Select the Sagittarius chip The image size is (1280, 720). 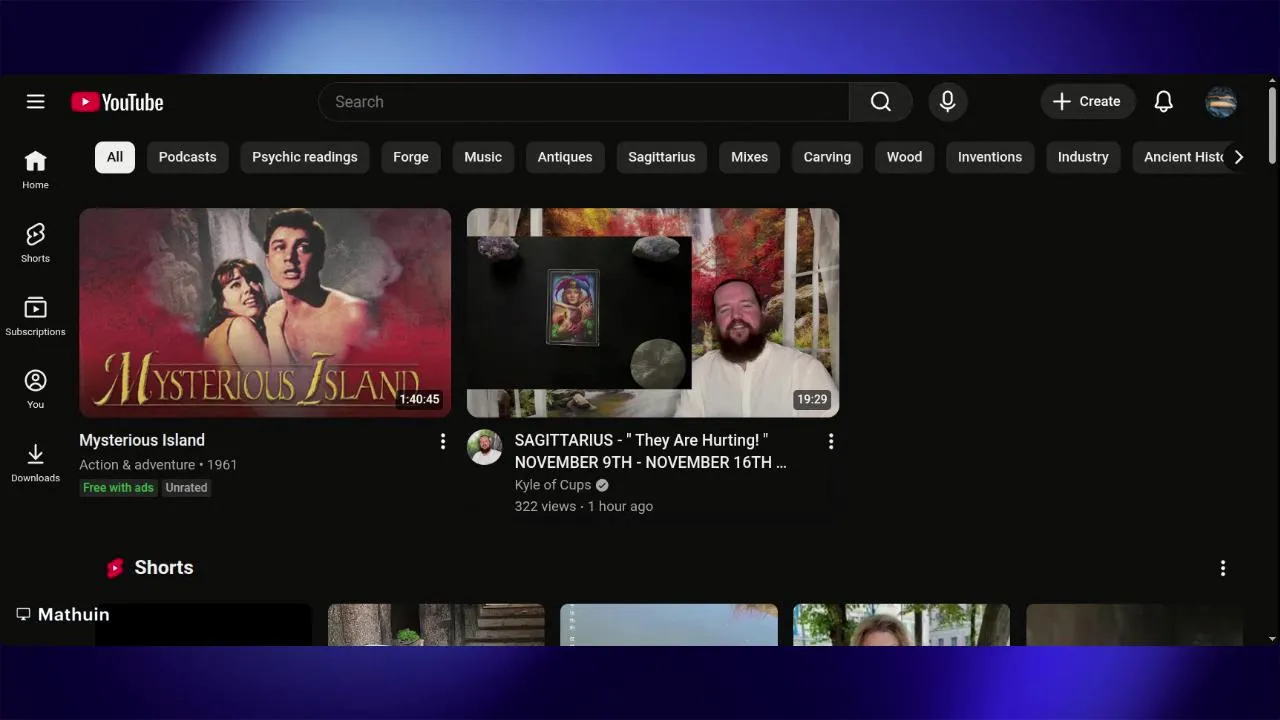(661, 157)
